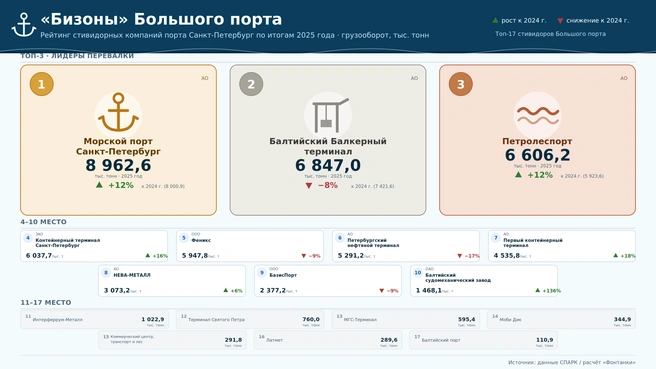Click the green growth triangle in the legend
The width and height of the screenshot is (656, 369).
(495, 20)
